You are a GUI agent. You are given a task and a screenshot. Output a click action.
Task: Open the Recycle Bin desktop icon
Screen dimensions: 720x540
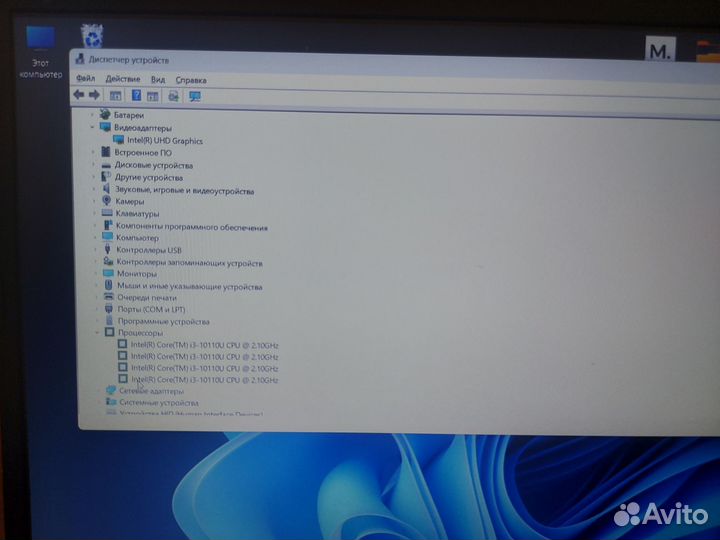[x=92, y=36]
